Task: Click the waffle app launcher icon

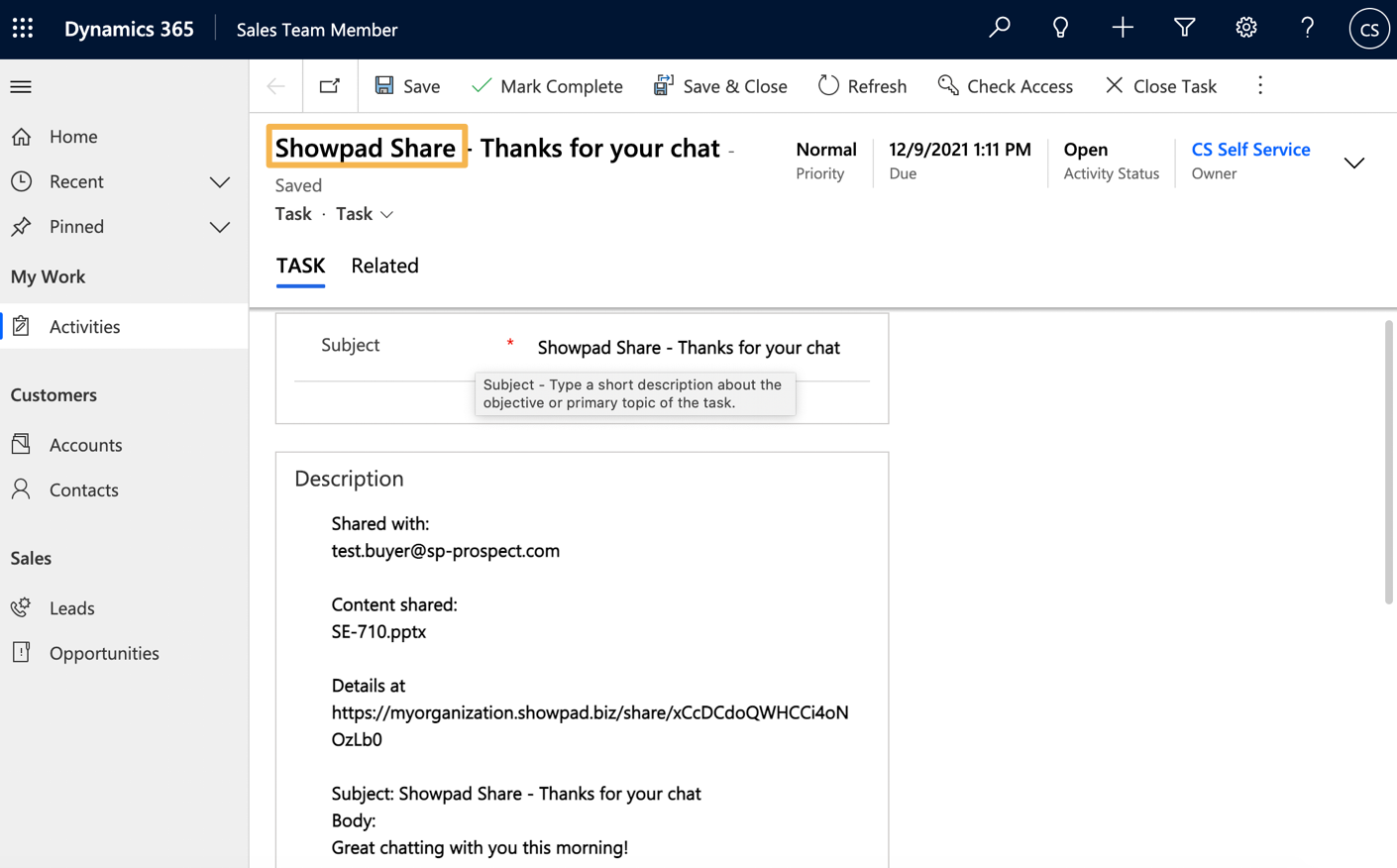Action: (x=22, y=28)
